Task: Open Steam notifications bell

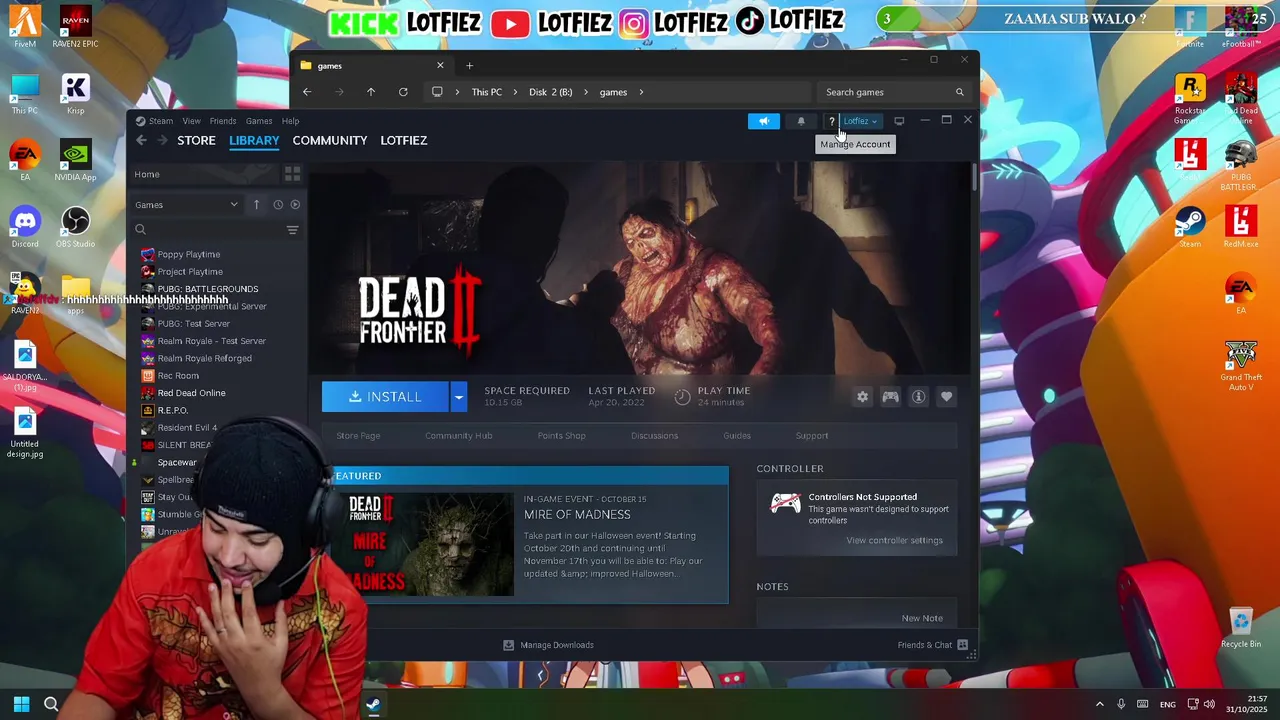Action: pyautogui.click(x=801, y=121)
